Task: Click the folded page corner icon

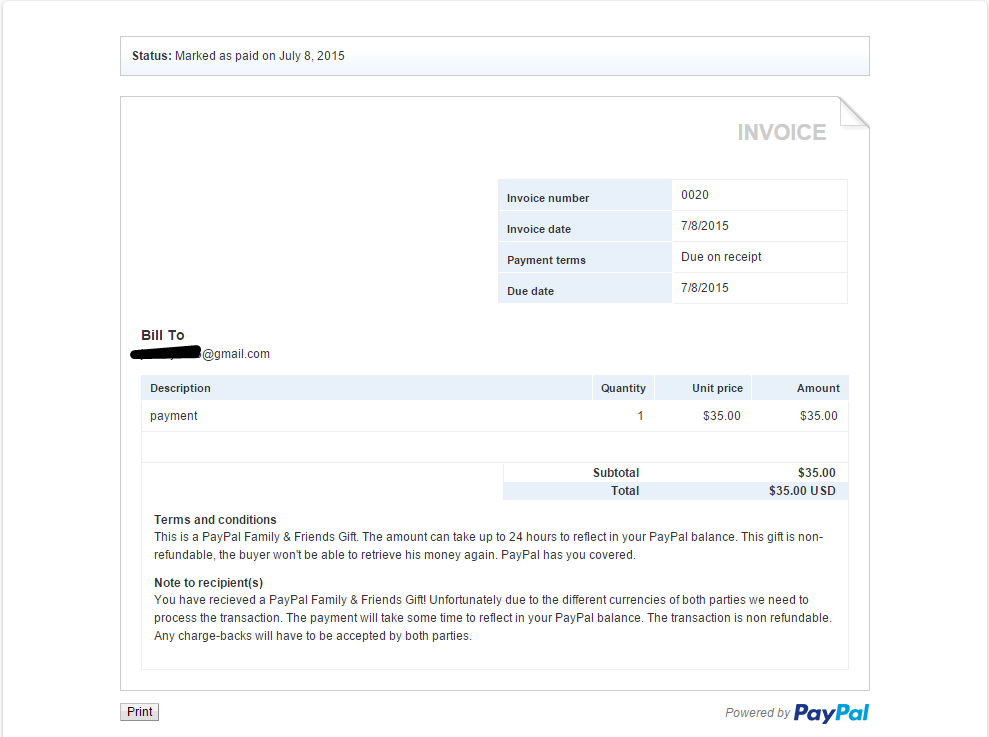Action: (854, 113)
